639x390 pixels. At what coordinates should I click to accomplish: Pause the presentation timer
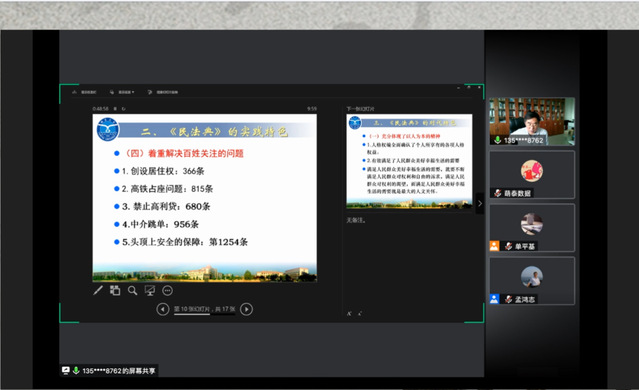pos(115,109)
